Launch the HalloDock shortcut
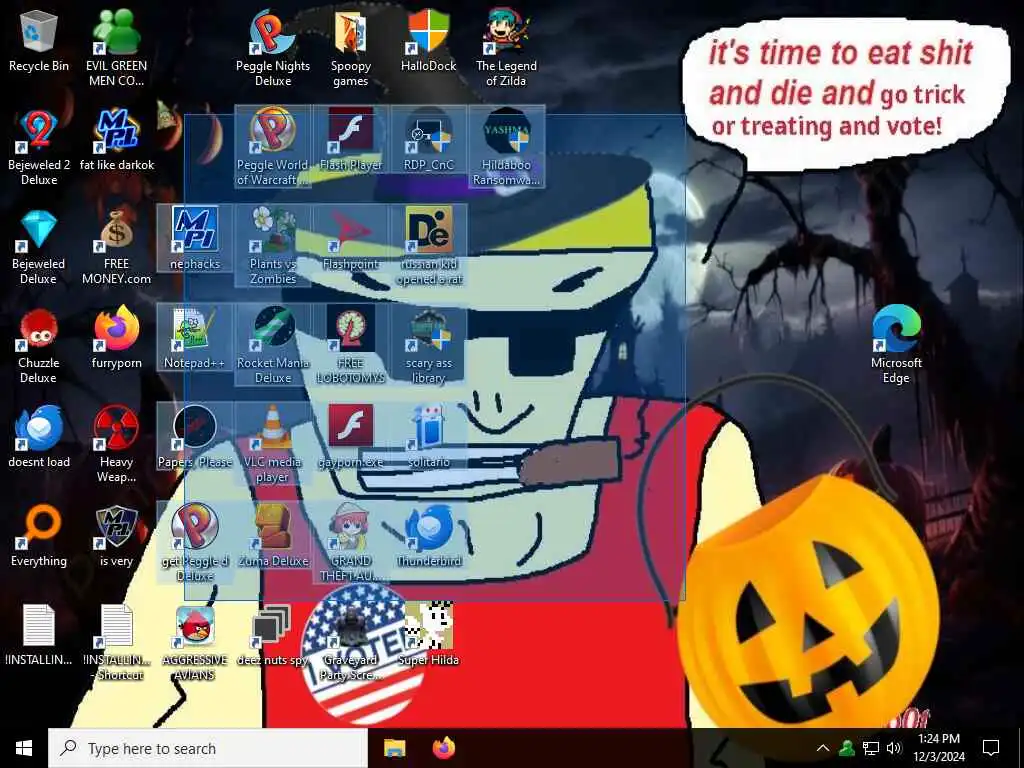Viewport: 1024px width, 768px height. (428, 42)
